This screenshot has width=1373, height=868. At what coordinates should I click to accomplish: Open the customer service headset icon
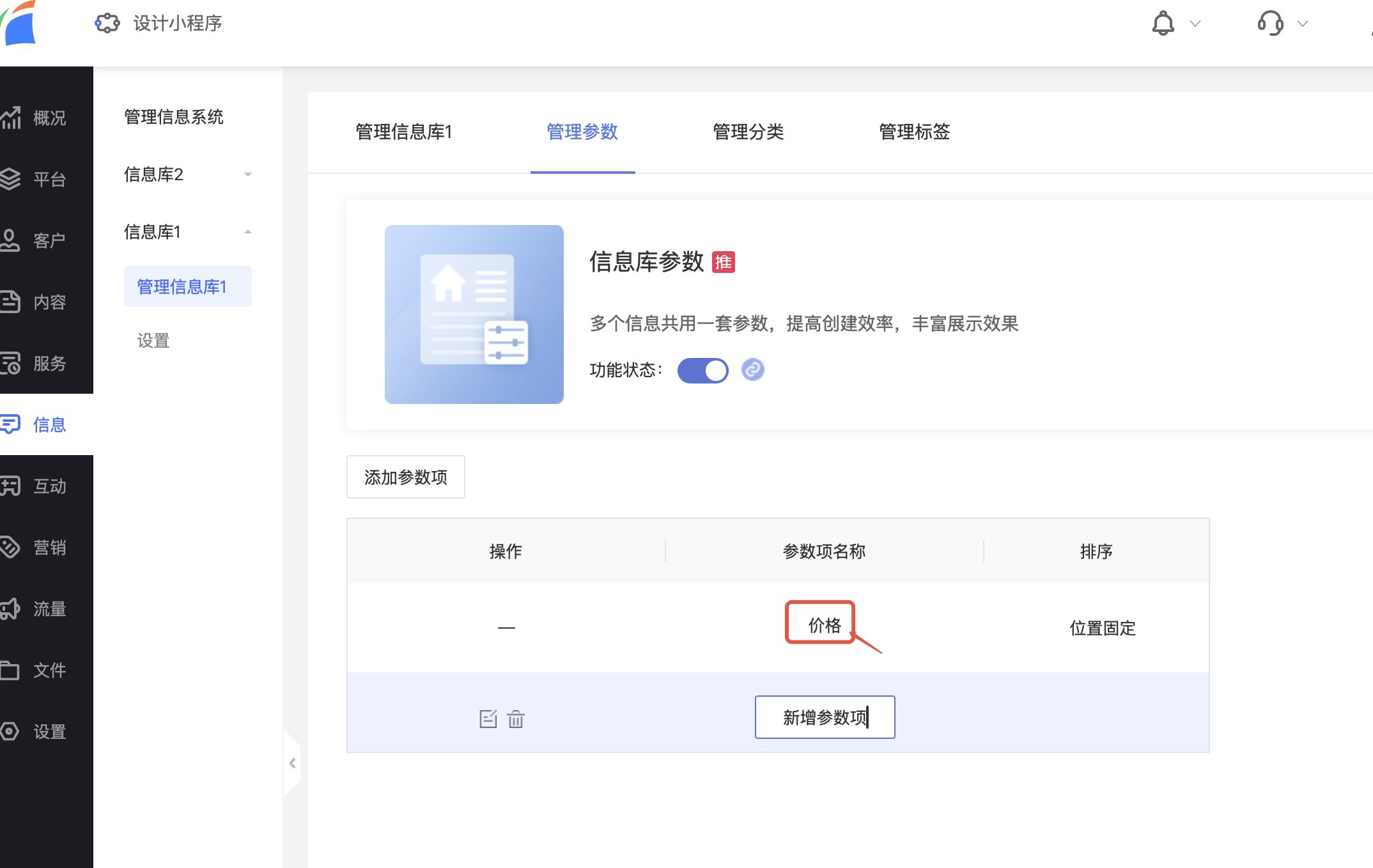tap(1270, 24)
